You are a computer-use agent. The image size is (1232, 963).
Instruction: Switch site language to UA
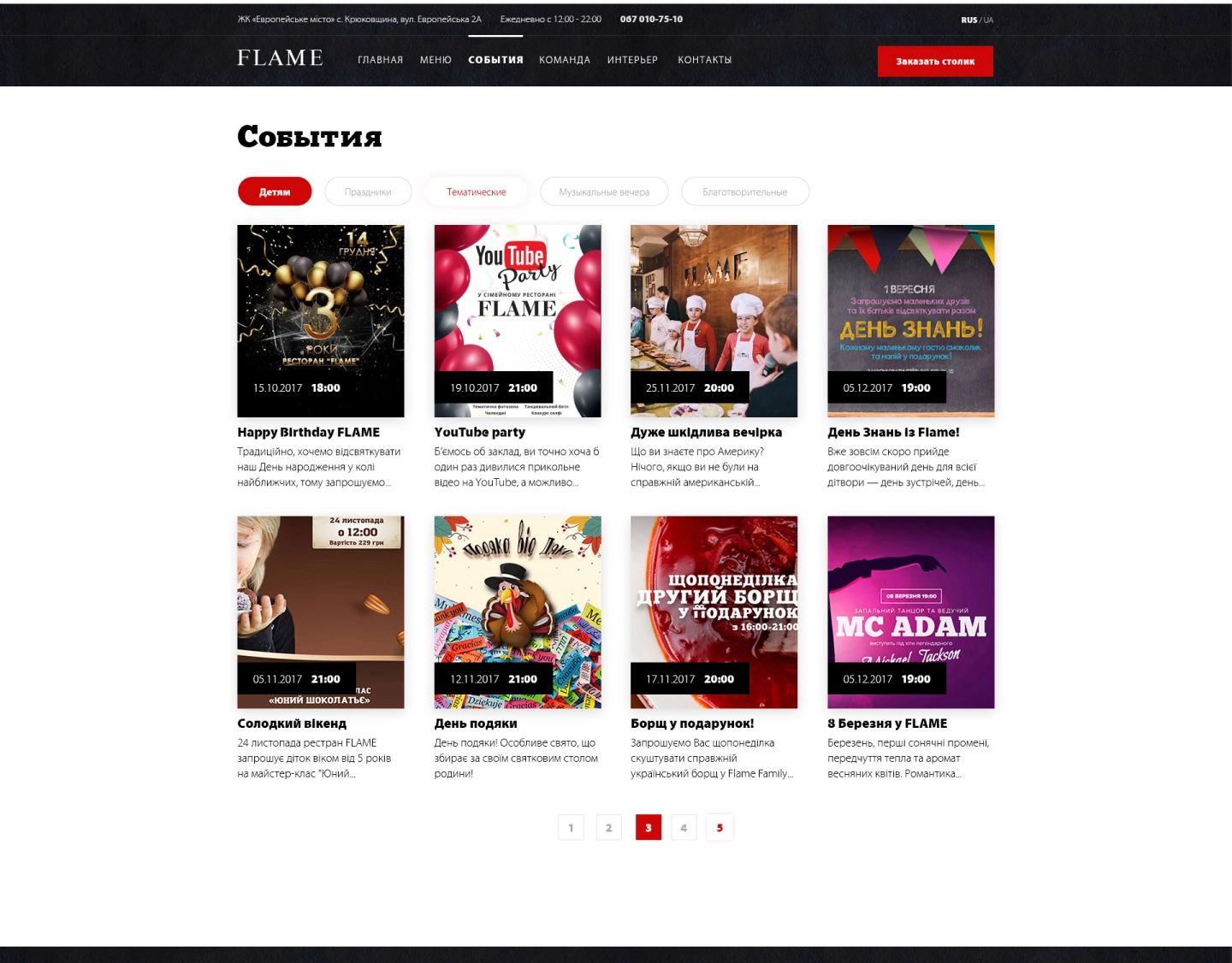pyautogui.click(x=988, y=20)
